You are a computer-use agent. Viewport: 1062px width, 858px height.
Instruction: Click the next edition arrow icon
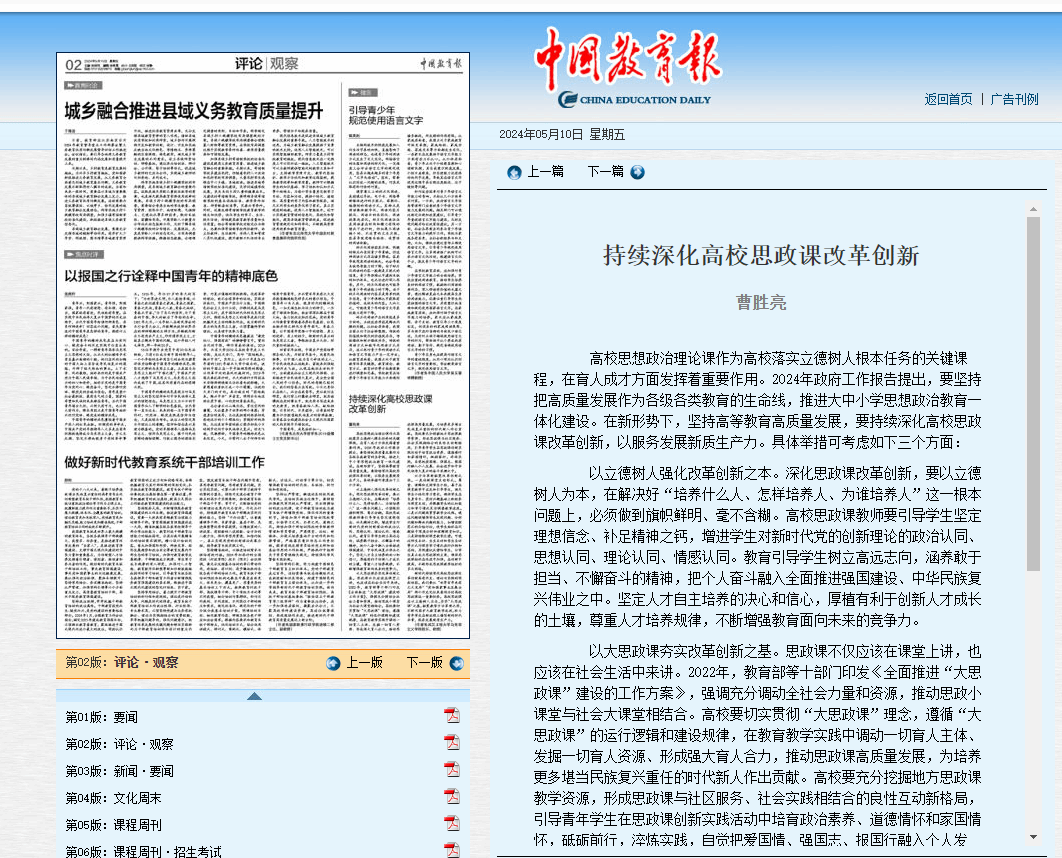click(456, 663)
